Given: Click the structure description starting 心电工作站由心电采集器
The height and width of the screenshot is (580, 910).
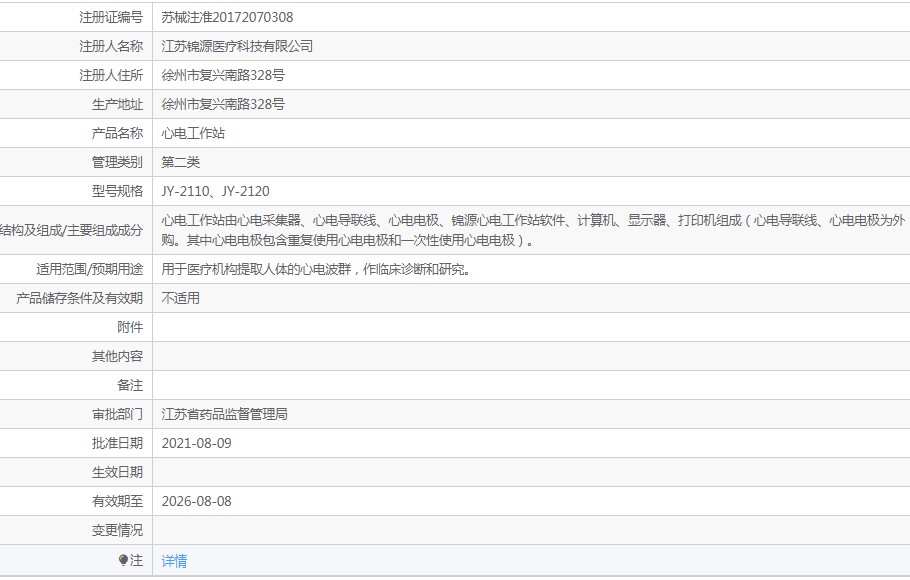Looking at the screenshot, I should [x=533, y=230].
